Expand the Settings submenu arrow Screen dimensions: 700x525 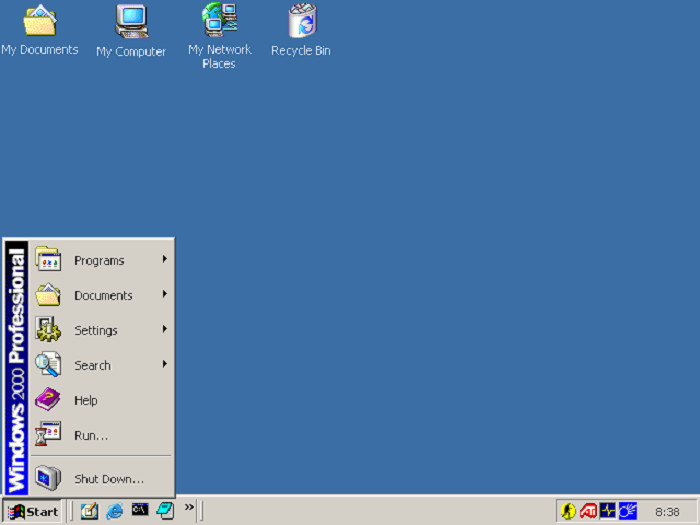pos(164,330)
